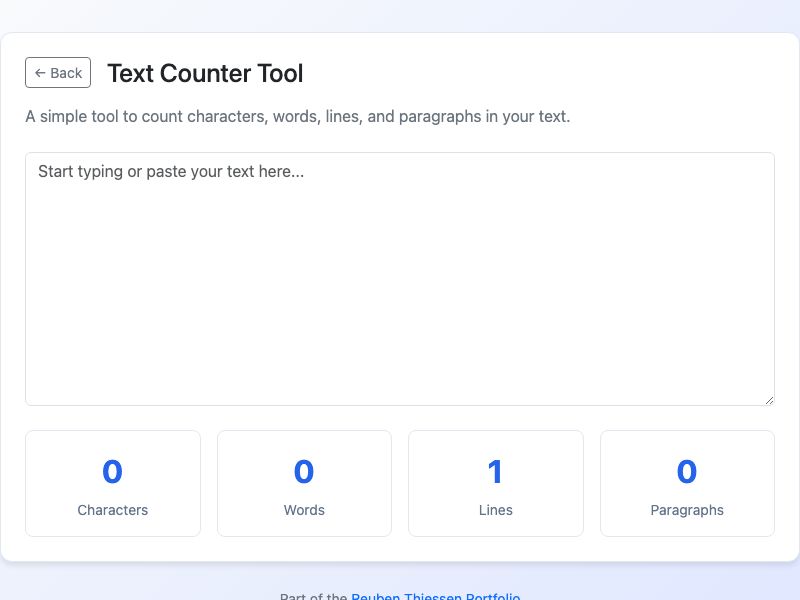
Task: Select the Characters counter card
Action: (x=112, y=483)
